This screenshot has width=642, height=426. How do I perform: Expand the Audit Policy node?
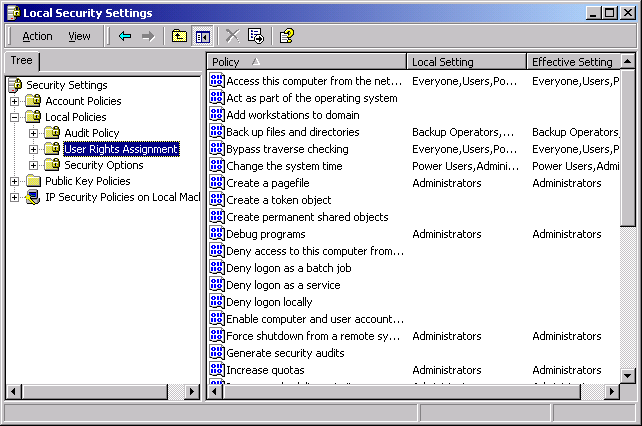[34, 133]
